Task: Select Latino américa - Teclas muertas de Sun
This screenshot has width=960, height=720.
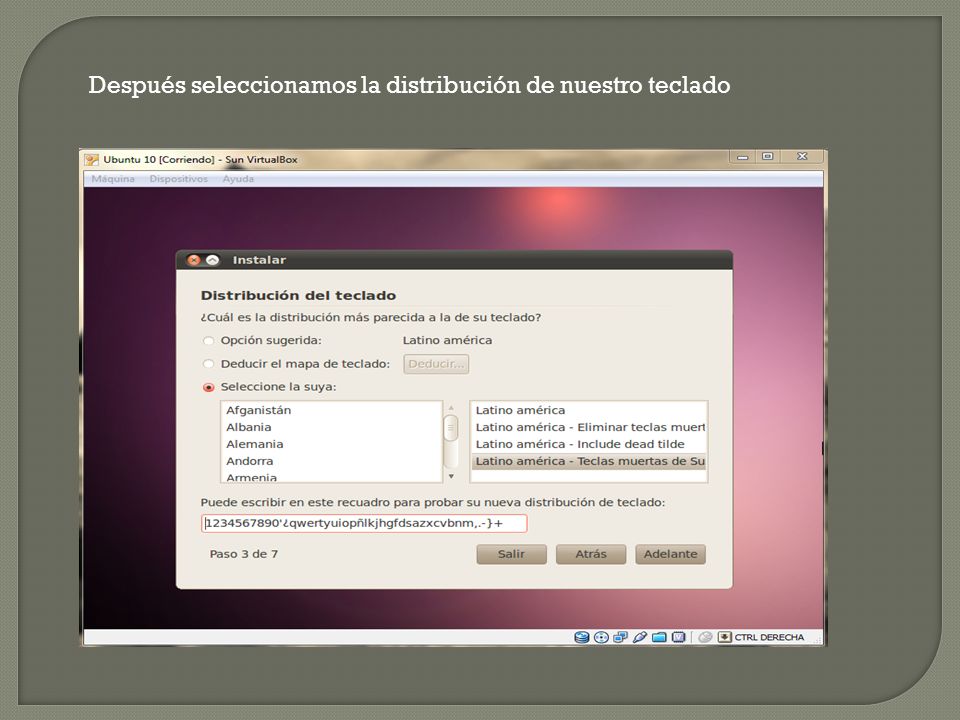Action: (588, 461)
